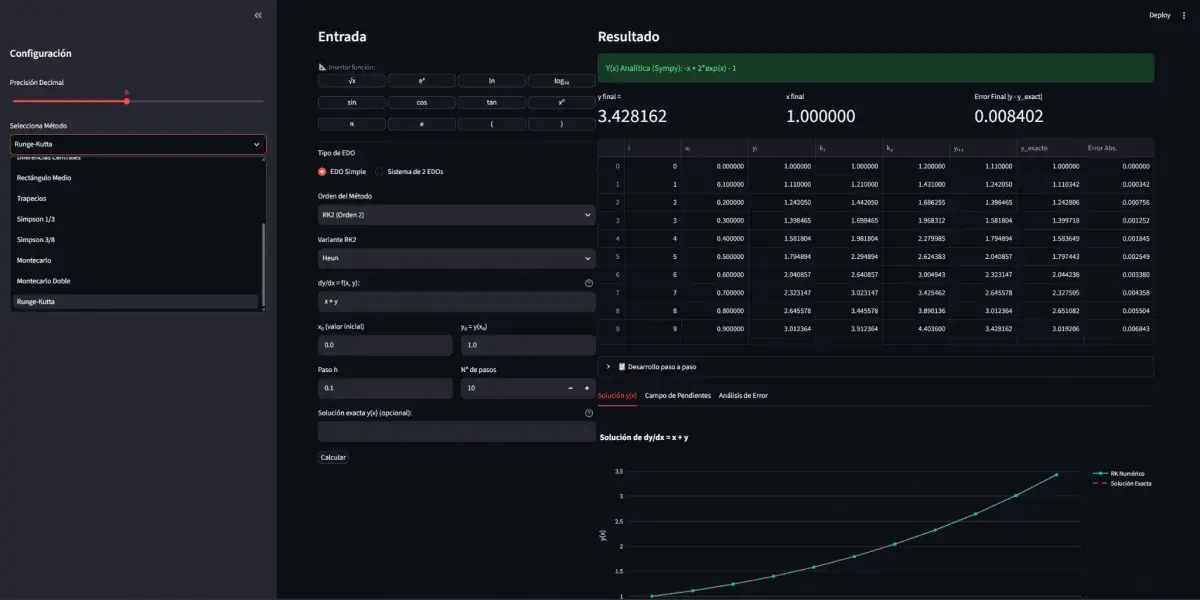This screenshot has width=1200, height=600.
Task: Insert the π constant
Action: tap(352, 124)
